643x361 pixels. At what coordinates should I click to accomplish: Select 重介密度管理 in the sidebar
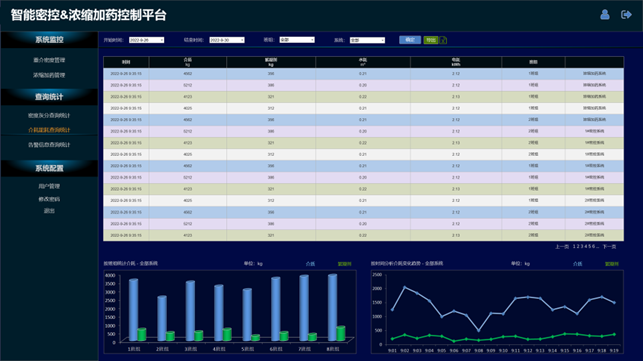point(49,60)
